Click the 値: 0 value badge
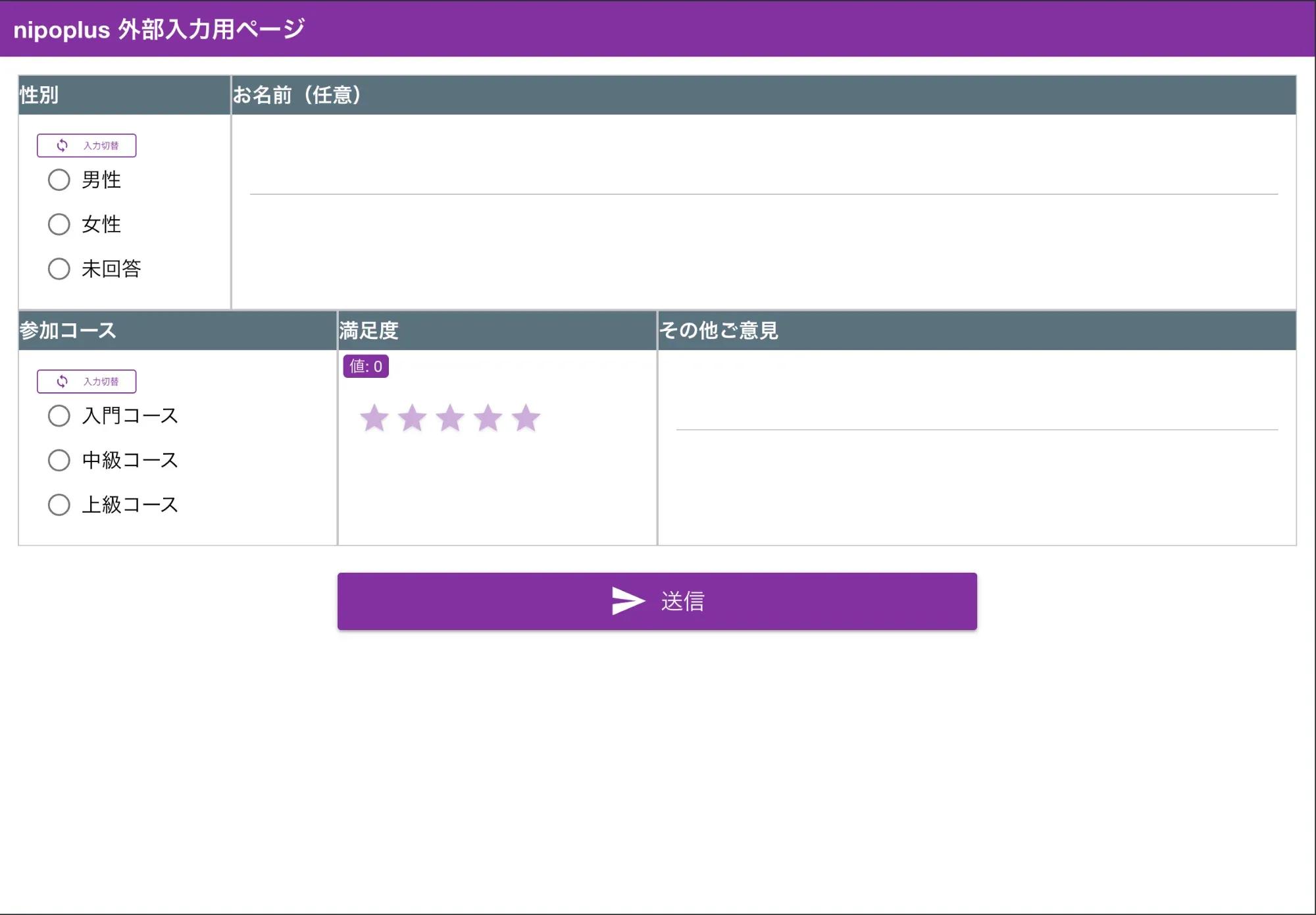The height and width of the screenshot is (915, 1316). [x=367, y=366]
